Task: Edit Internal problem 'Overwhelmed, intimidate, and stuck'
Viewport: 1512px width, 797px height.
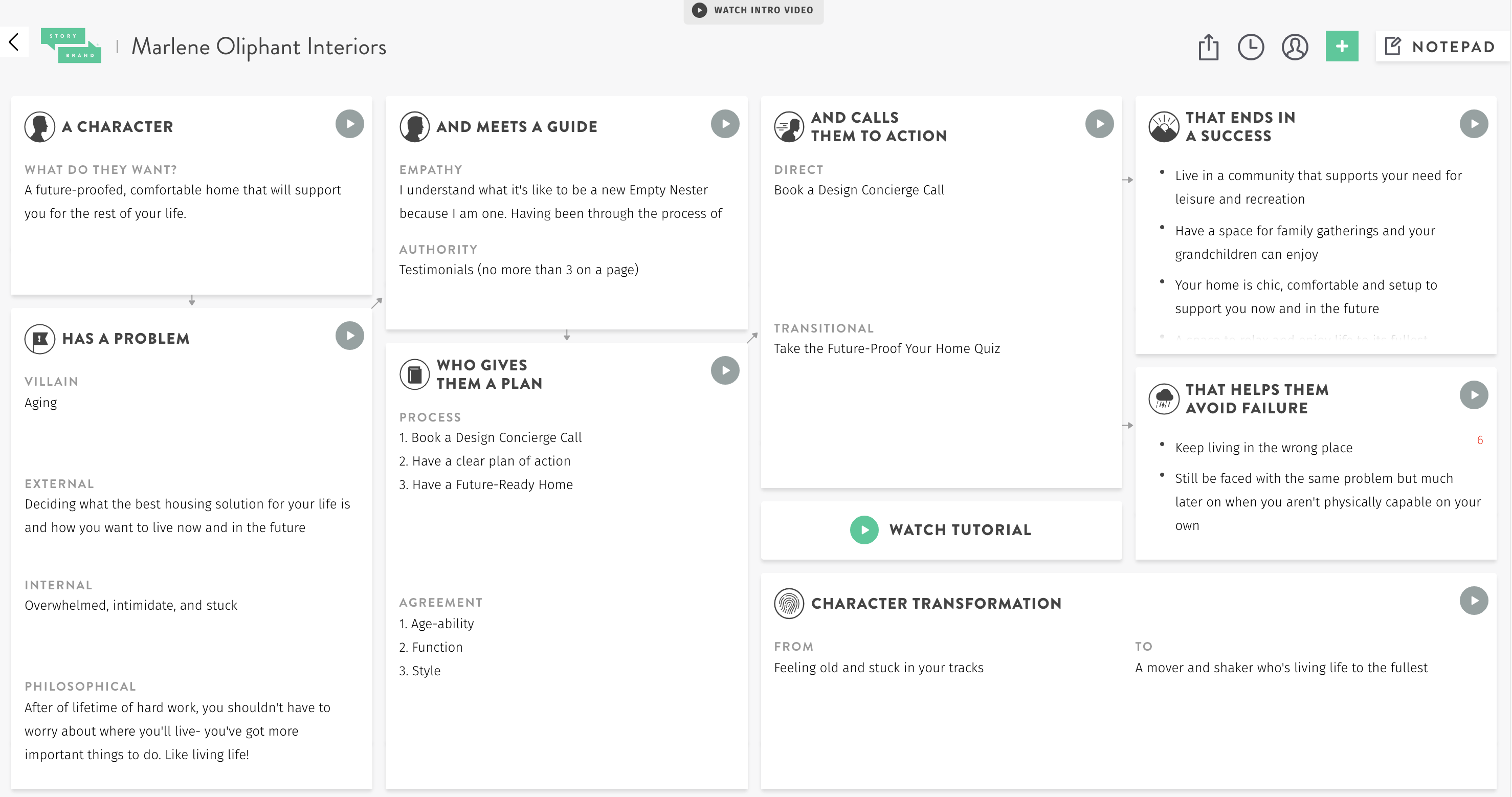Action: coord(131,605)
